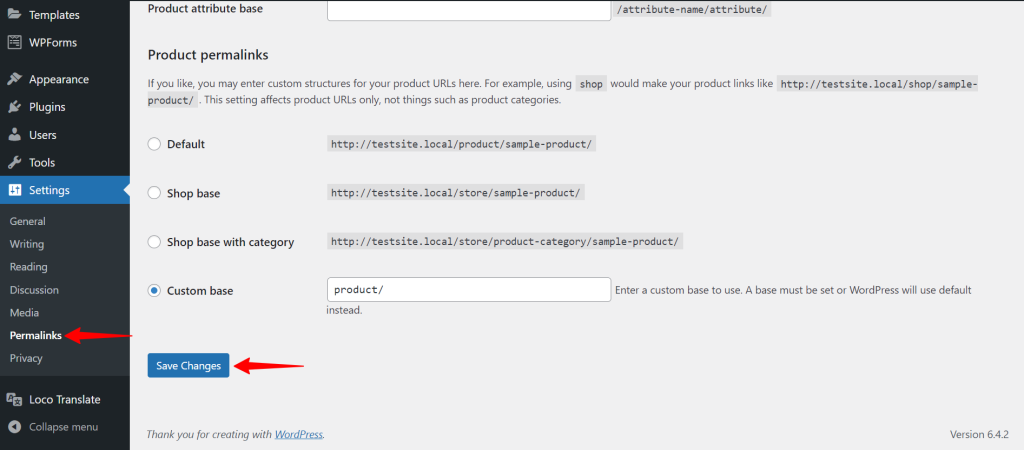Viewport: 1024px width, 450px height.
Task: Open General settings submenu
Action: [27, 221]
